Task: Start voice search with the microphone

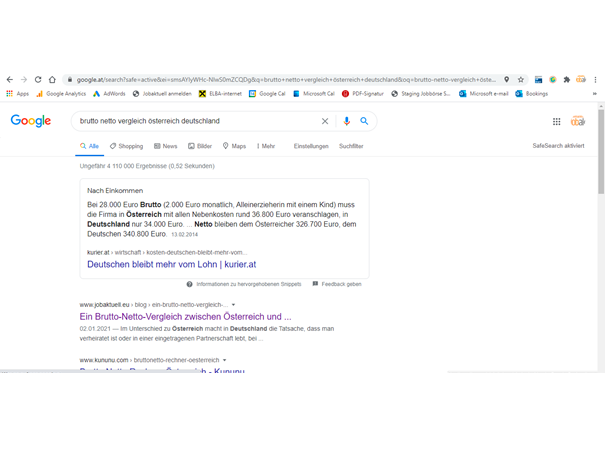Action: click(346, 121)
